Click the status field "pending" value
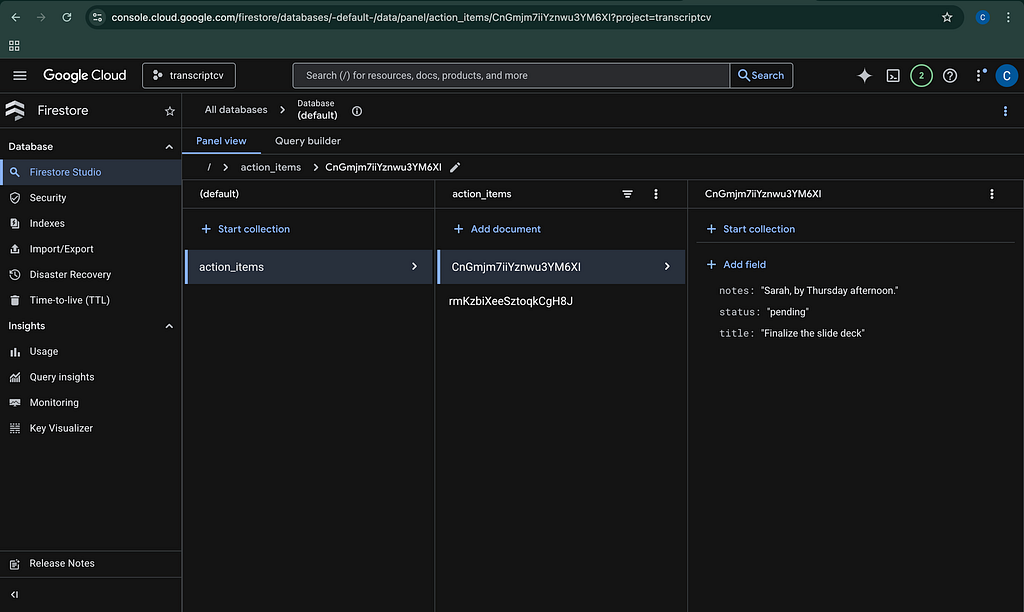 788,312
